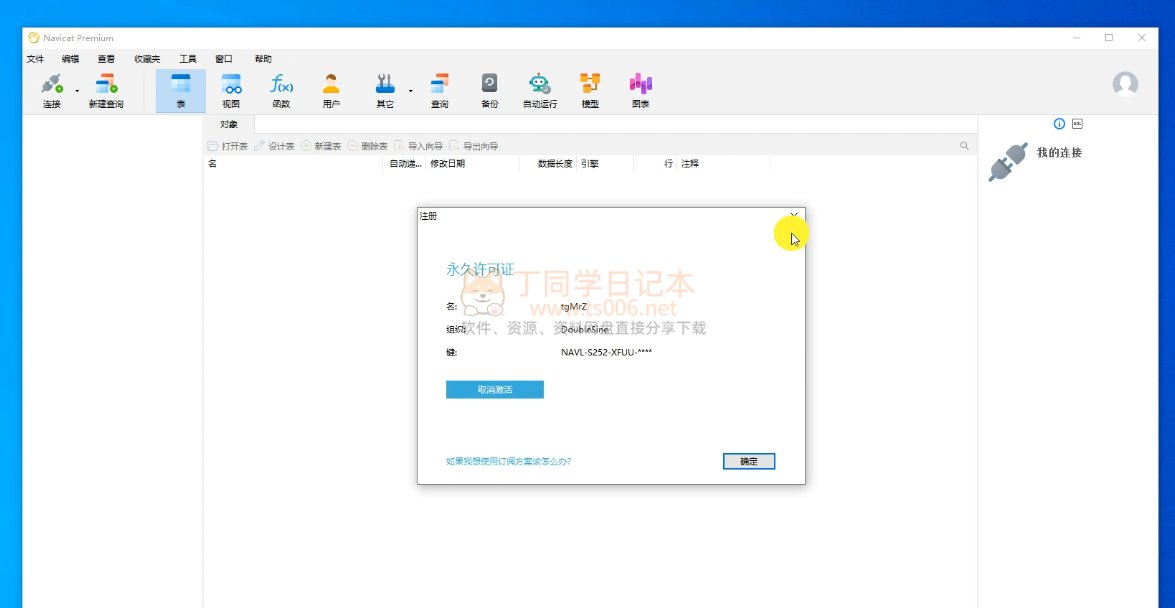Sort by the 引擎 (Engine) column header

click(605, 163)
